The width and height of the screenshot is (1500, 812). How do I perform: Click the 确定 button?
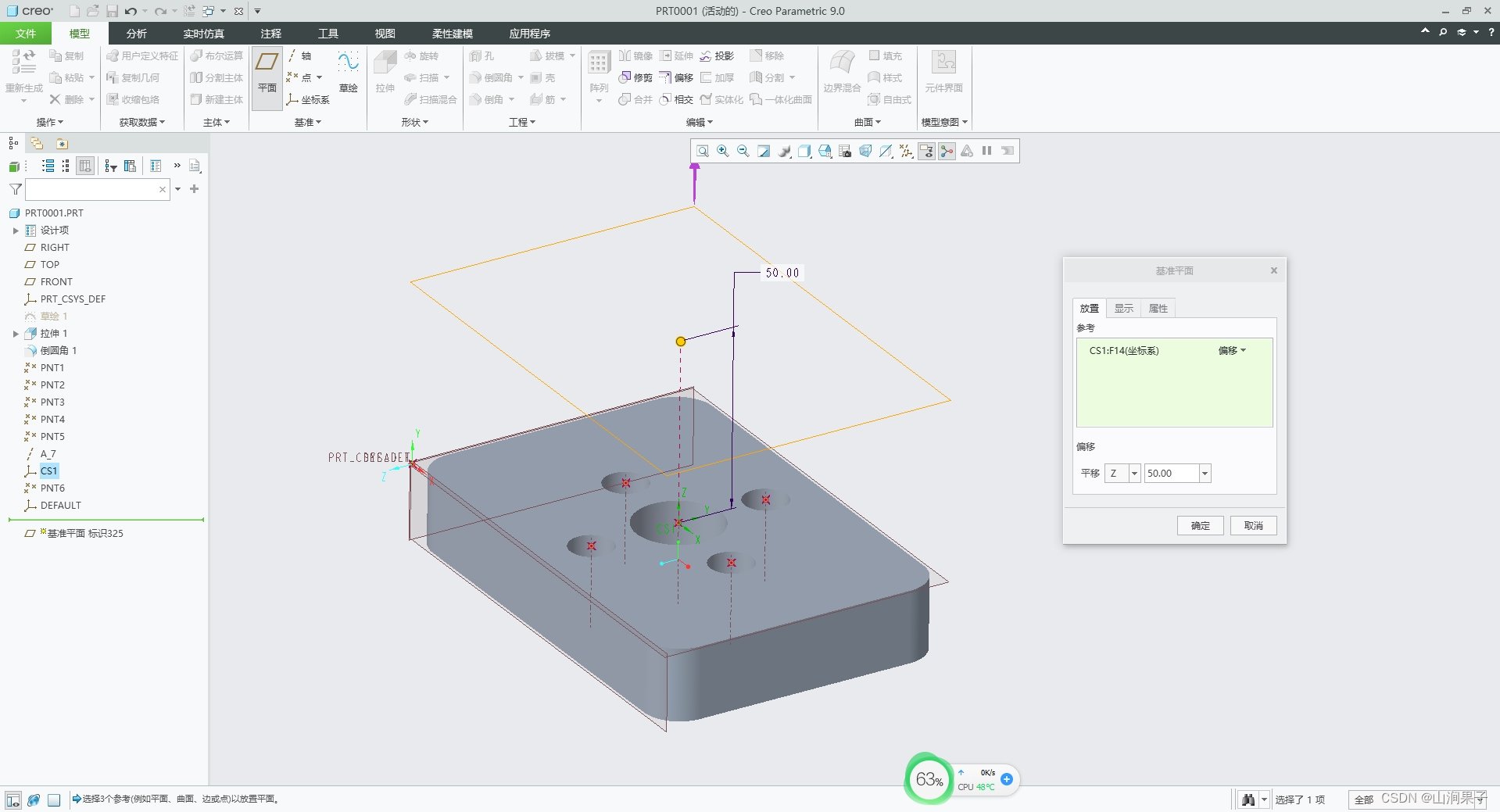(x=1200, y=526)
